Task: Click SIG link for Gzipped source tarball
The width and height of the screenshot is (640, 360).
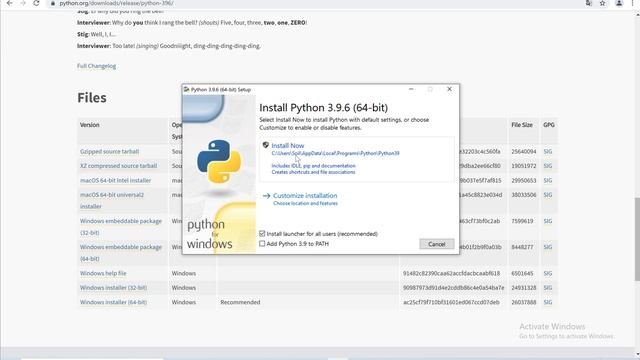Action: click(548, 151)
